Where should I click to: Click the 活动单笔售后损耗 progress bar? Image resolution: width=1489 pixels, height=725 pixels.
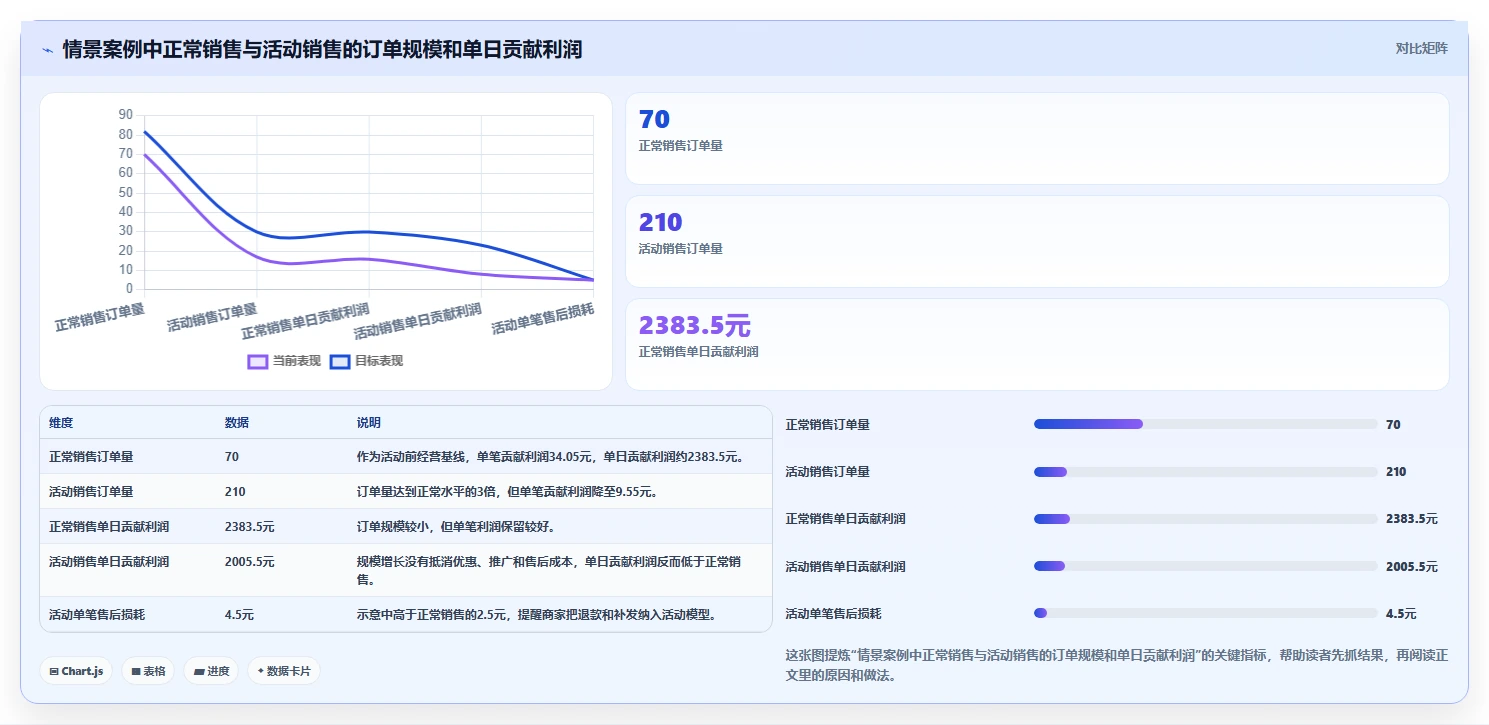point(1205,613)
